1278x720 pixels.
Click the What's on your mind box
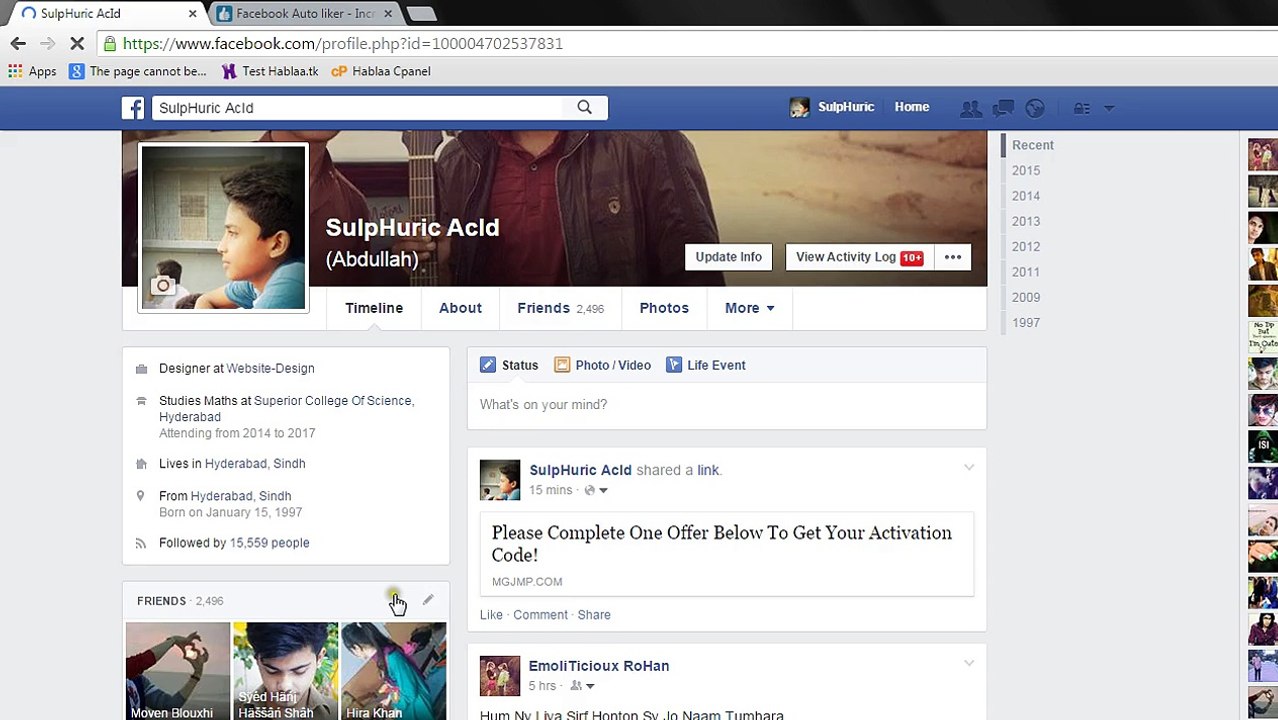[x=727, y=405]
